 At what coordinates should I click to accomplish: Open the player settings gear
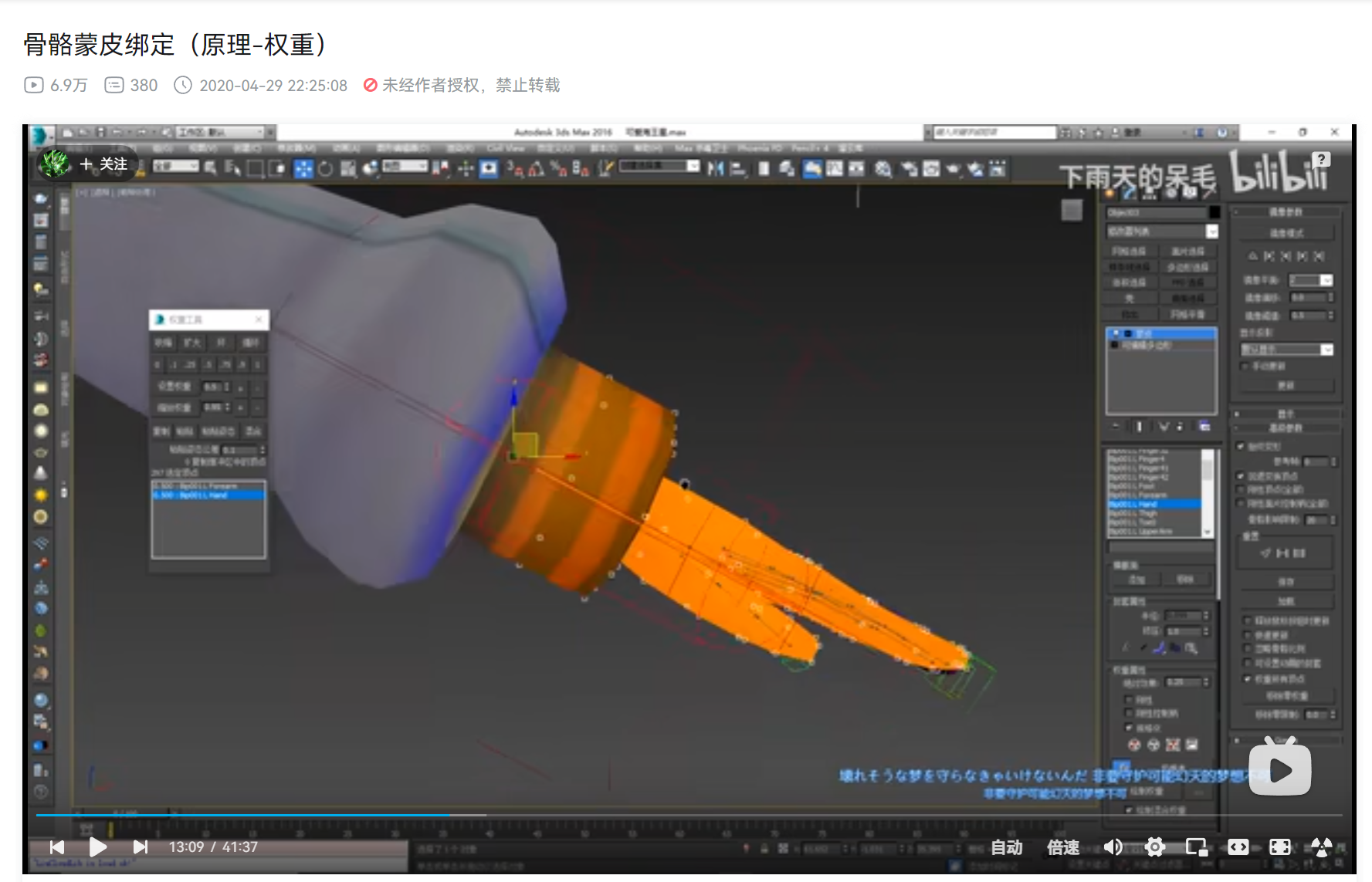click(x=1154, y=847)
